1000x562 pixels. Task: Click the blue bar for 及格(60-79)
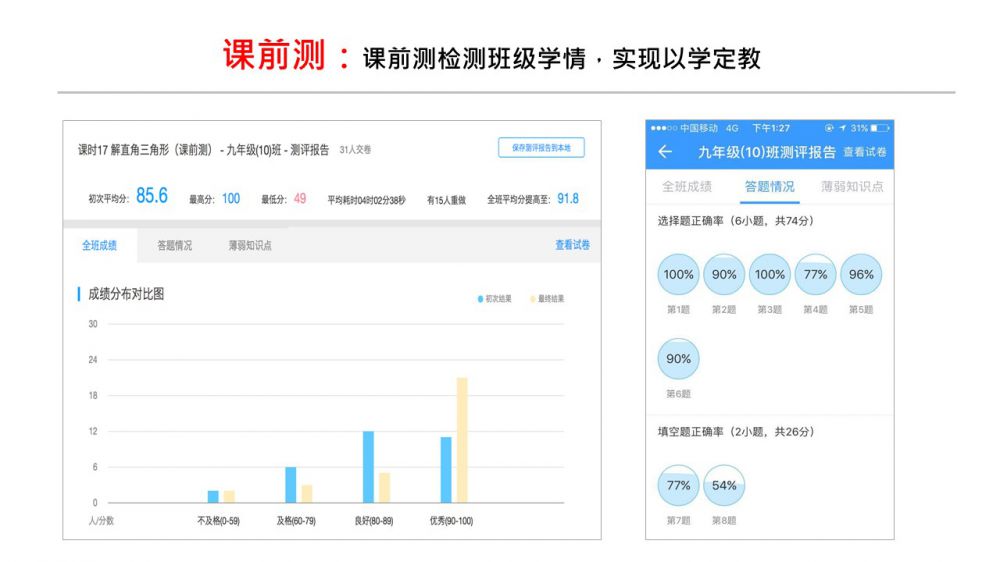291,485
